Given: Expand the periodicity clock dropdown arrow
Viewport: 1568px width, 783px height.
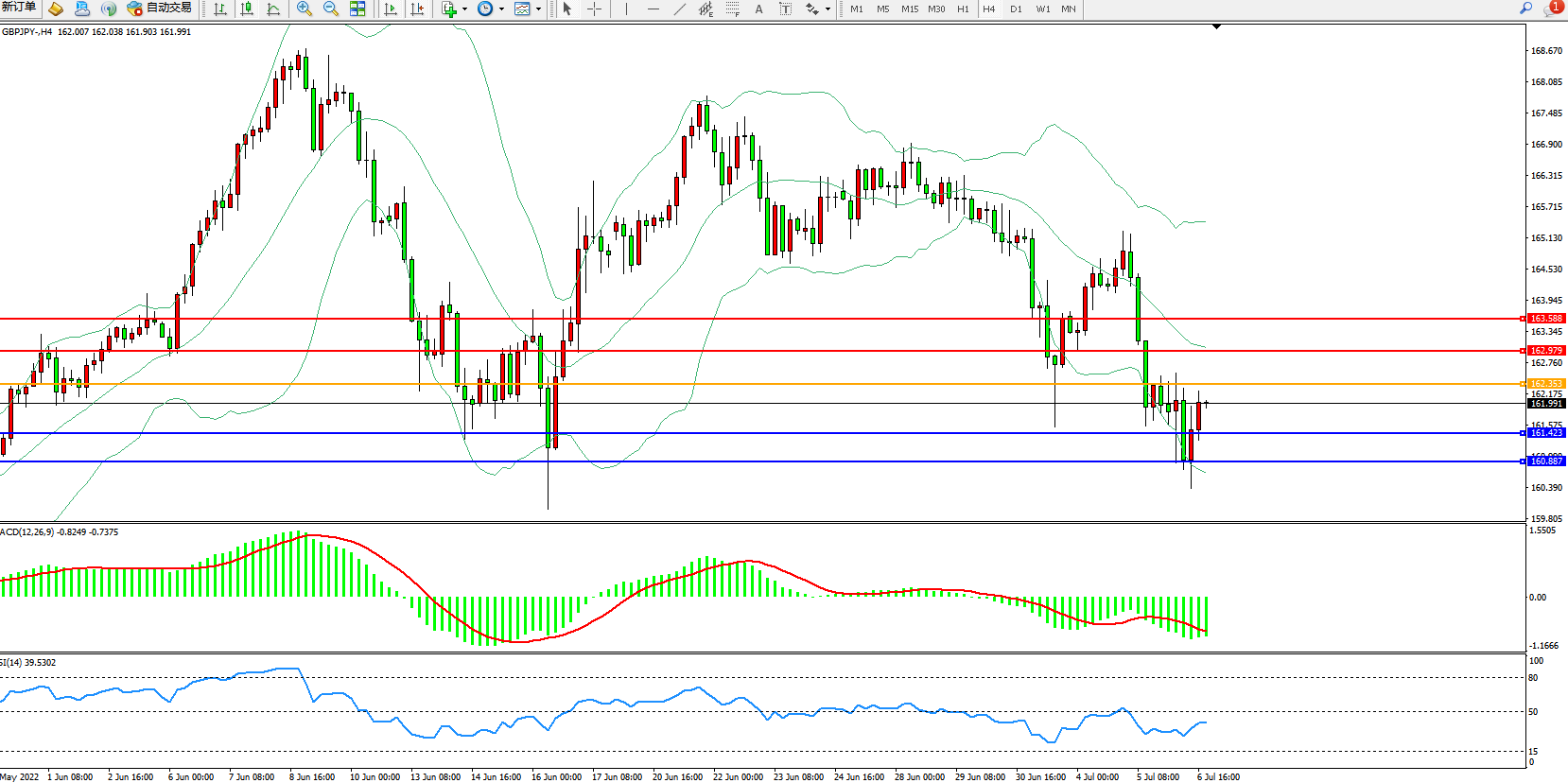Looking at the screenshot, I should coord(501,9).
